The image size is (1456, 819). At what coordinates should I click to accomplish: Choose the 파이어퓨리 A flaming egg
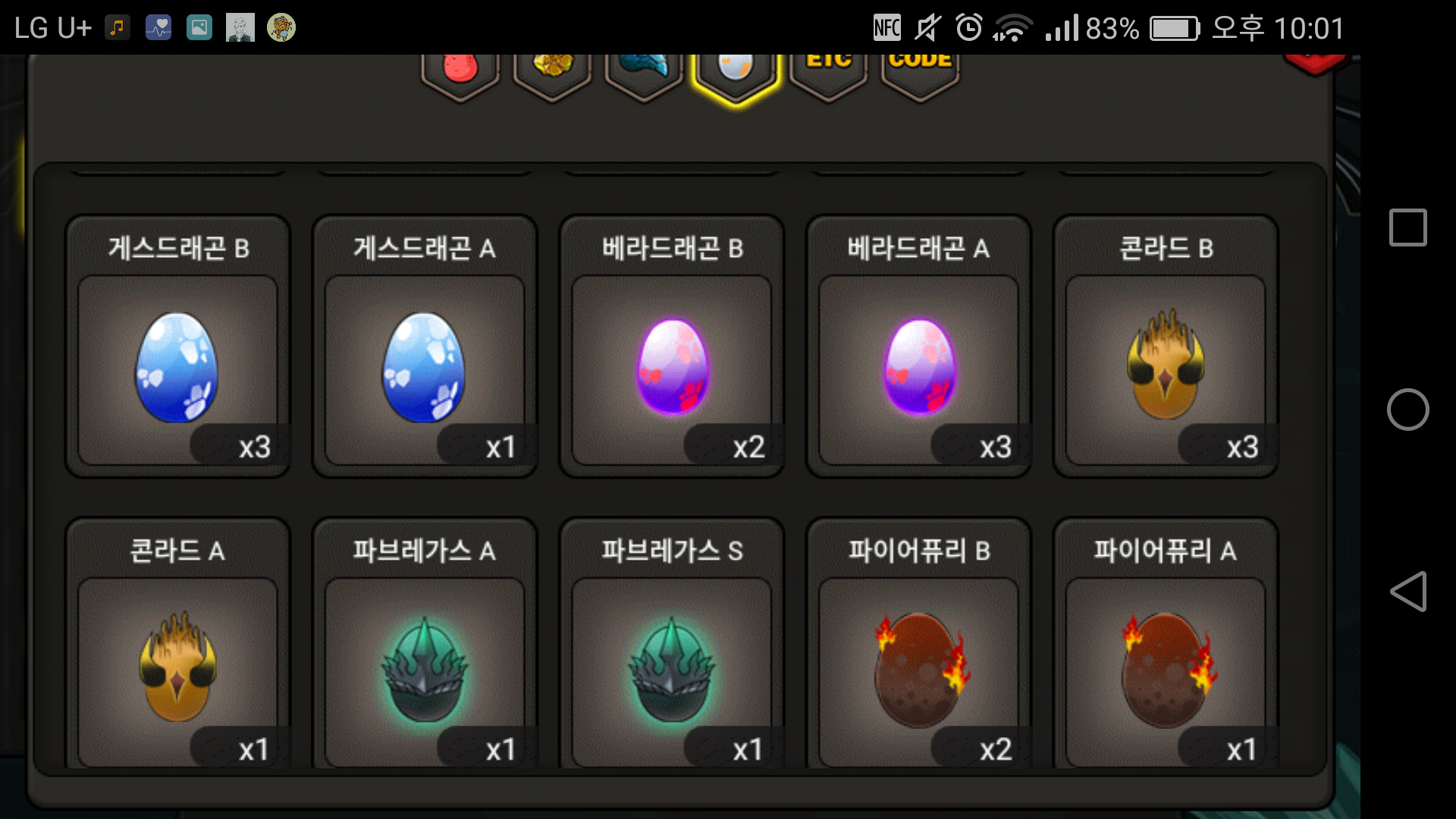(x=1166, y=645)
